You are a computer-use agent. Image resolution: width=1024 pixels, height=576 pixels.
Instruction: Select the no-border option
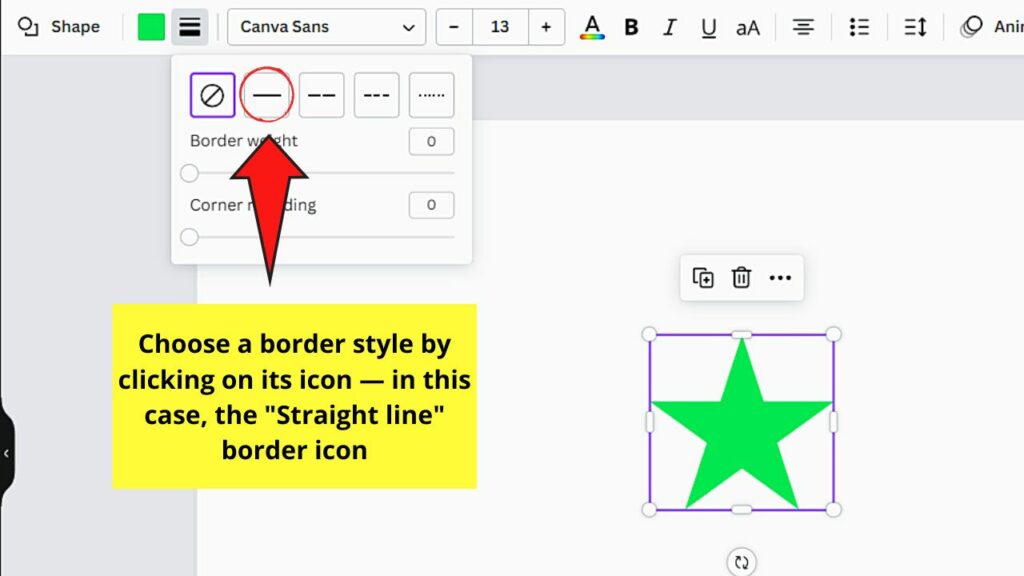pos(212,94)
